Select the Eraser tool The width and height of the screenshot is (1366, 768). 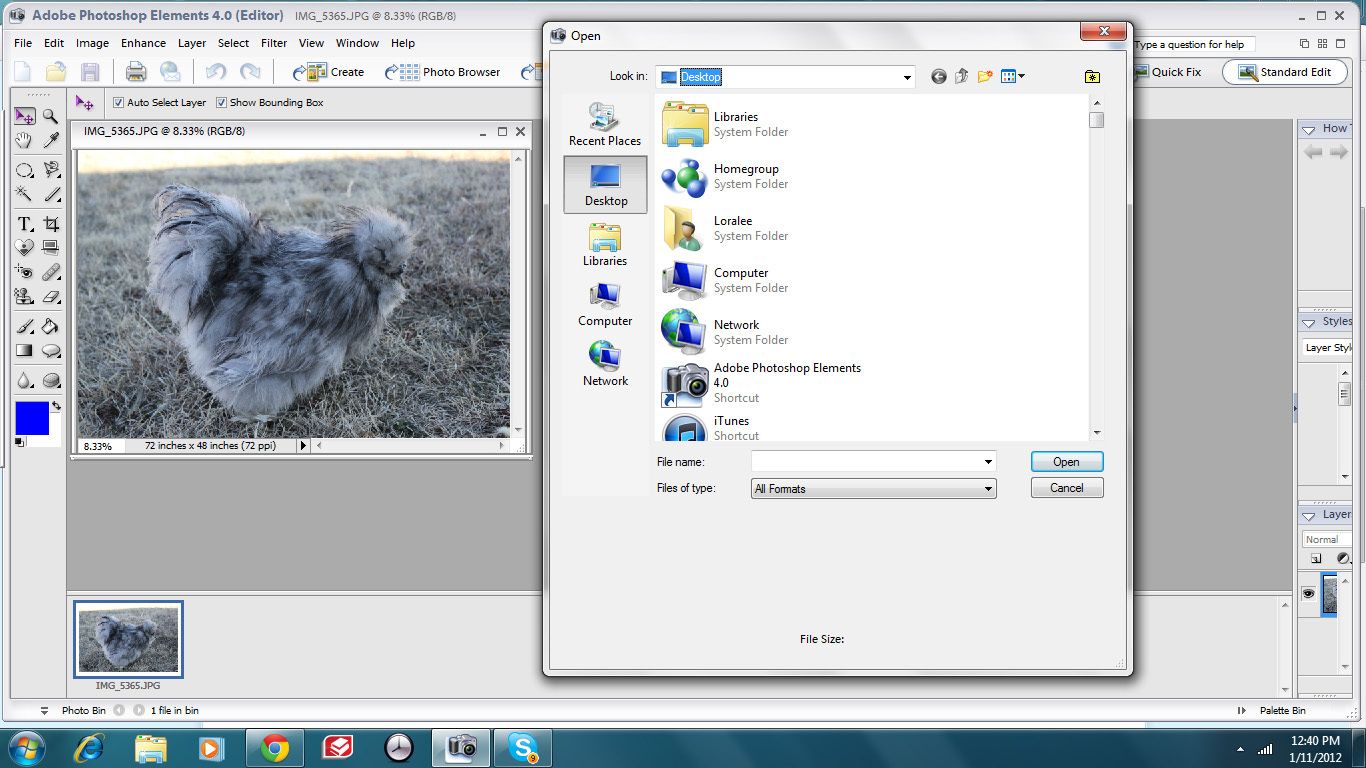[51, 297]
